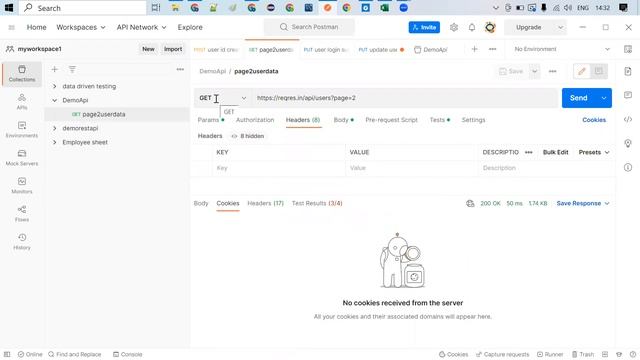The height and width of the screenshot is (360, 640).
Task: Open the request info icon
Action: (x=628, y=167)
